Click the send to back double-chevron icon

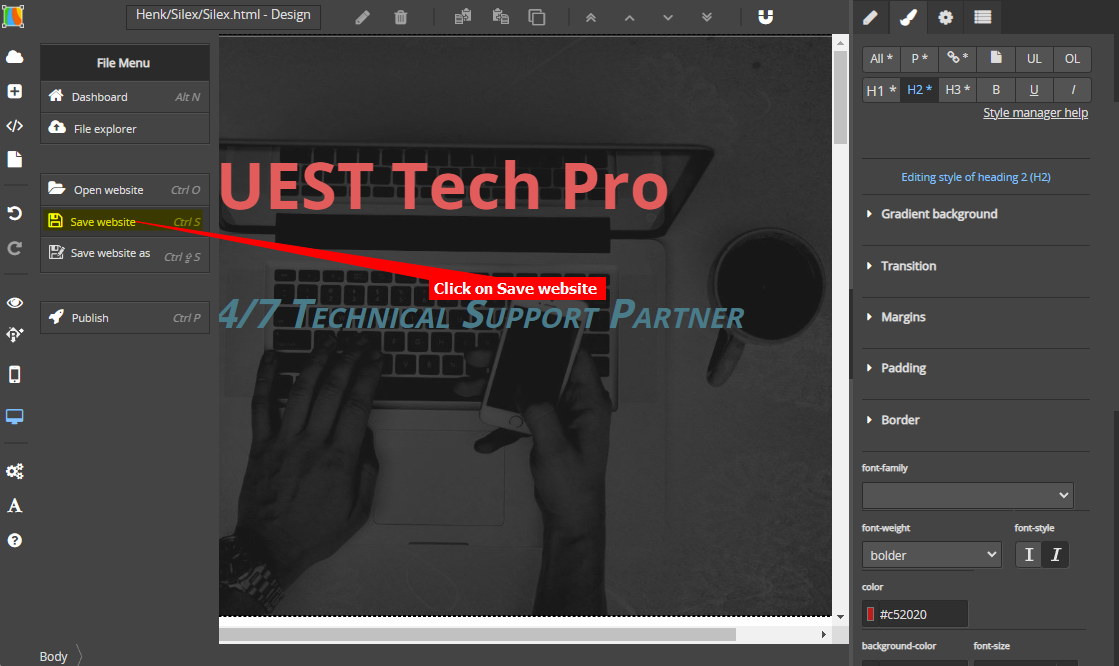pyautogui.click(x=707, y=18)
